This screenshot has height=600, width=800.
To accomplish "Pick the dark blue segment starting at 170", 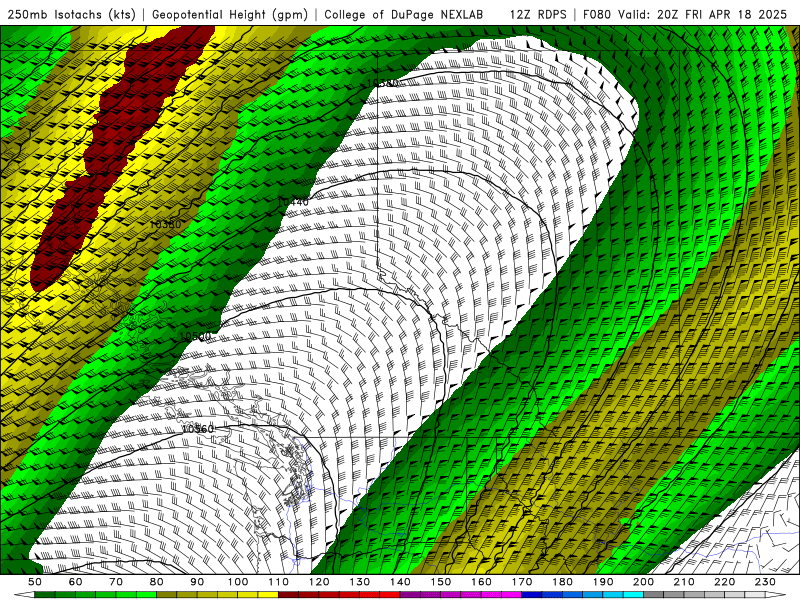I will tap(532, 595).
